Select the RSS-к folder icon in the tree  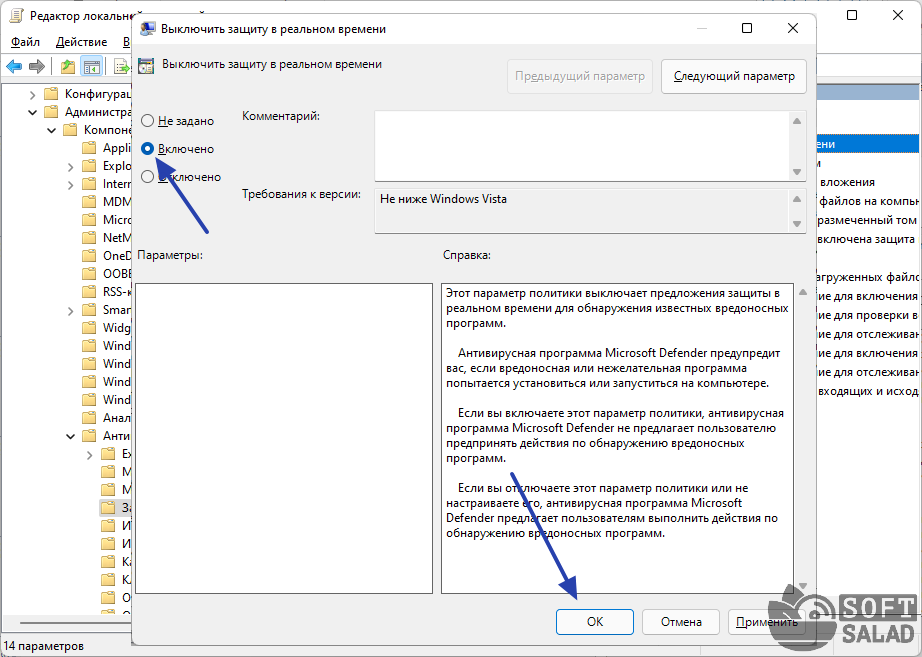89,292
